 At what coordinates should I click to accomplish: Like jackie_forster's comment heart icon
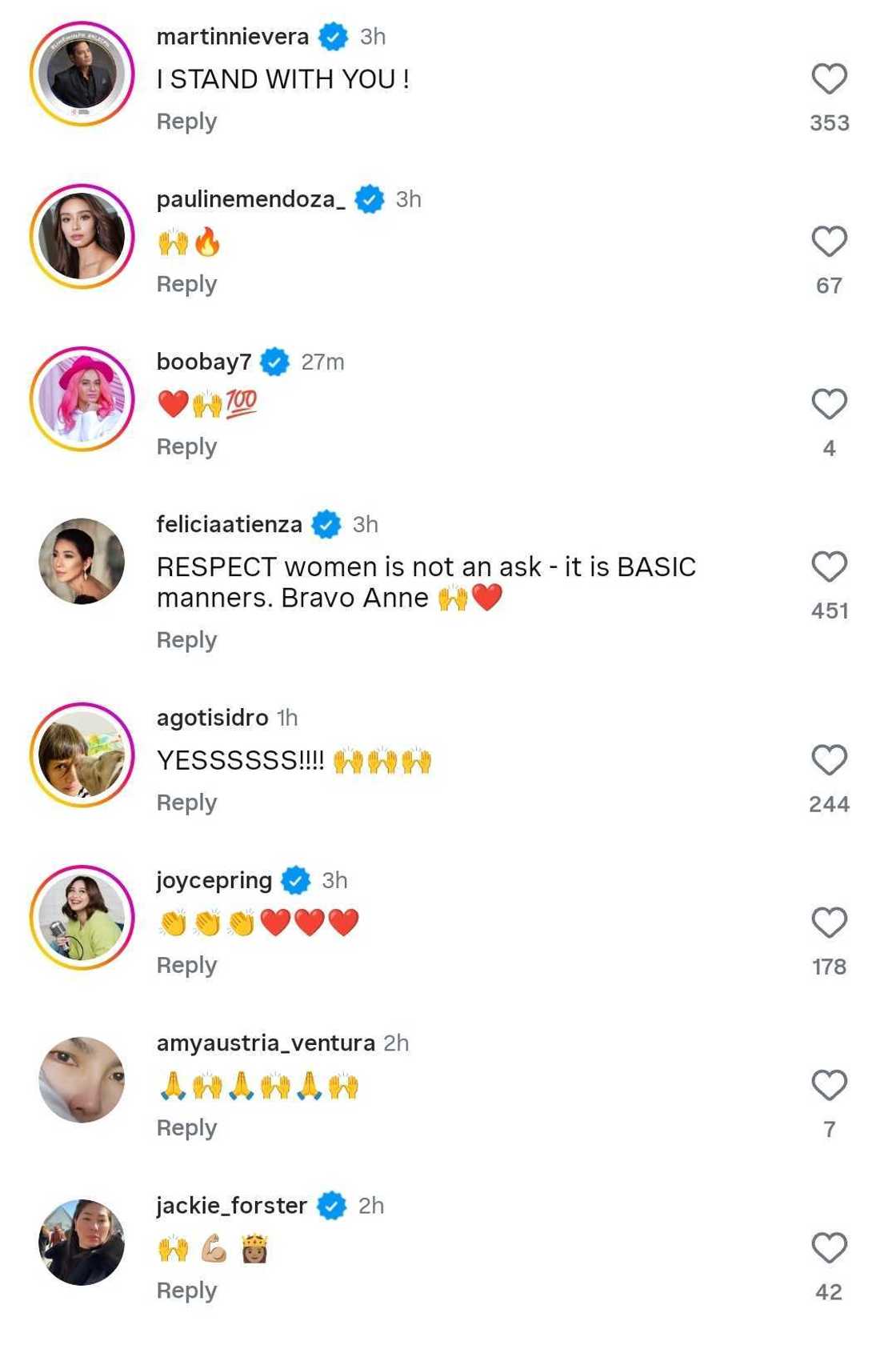tap(830, 1248)
